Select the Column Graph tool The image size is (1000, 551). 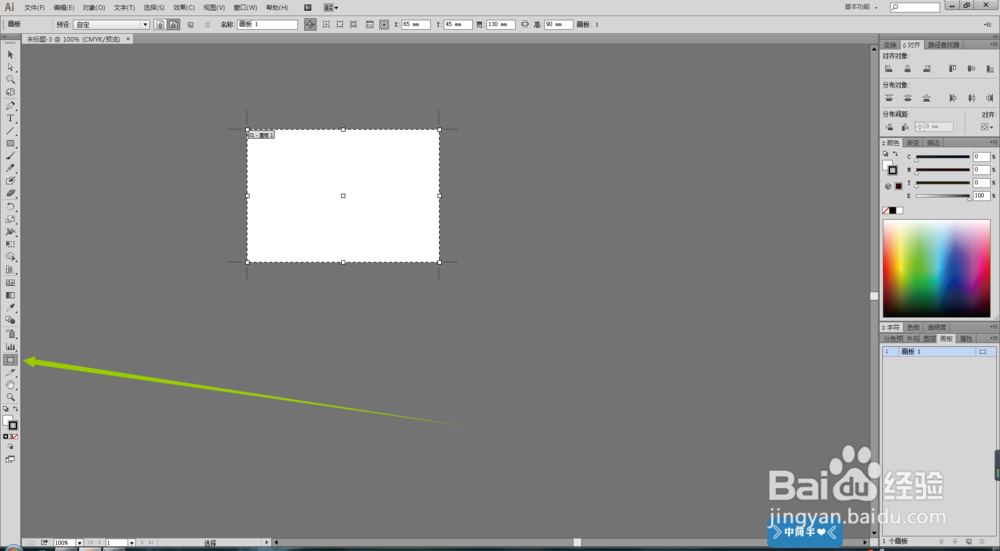click(10, 347)
